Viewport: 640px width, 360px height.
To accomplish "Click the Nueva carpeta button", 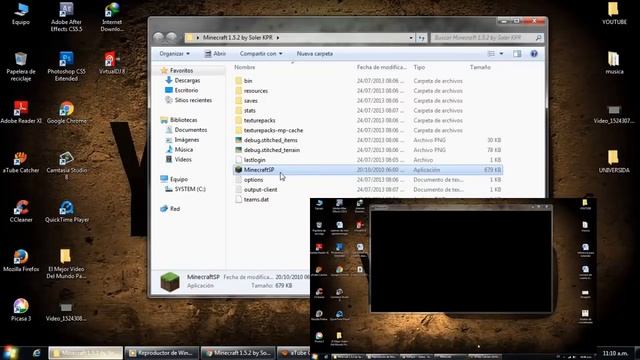I will 315,54.
